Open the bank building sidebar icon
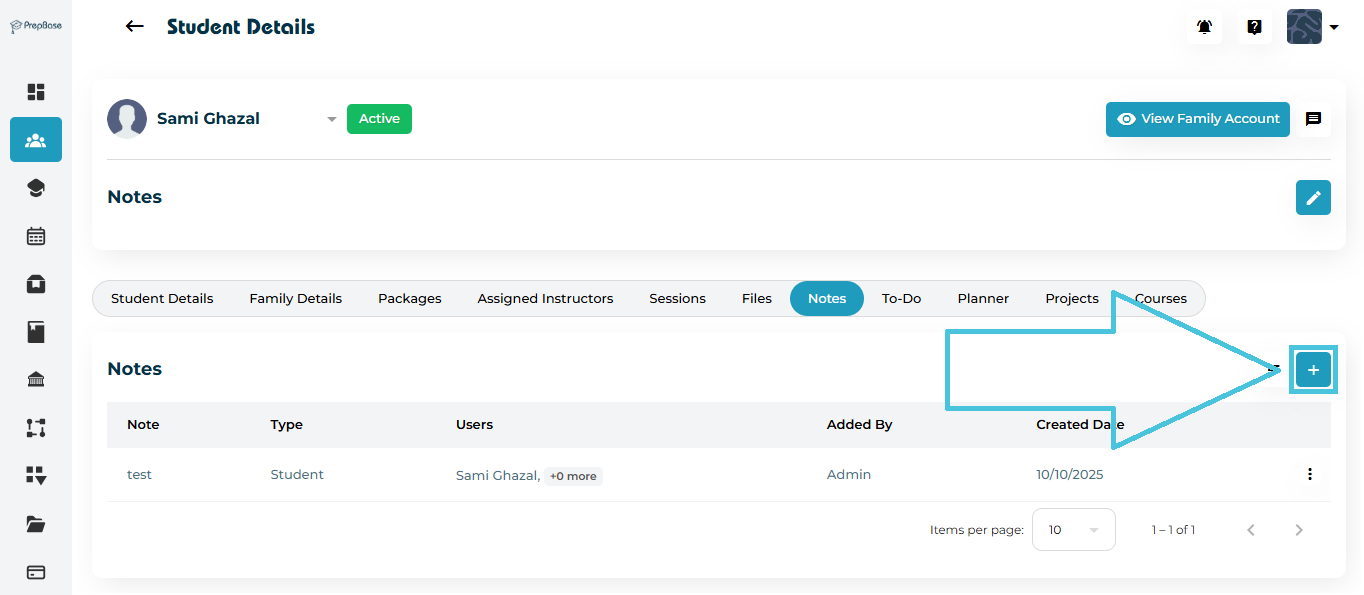This screenshot has width=1364, height=595. click(x=36, y=380)
